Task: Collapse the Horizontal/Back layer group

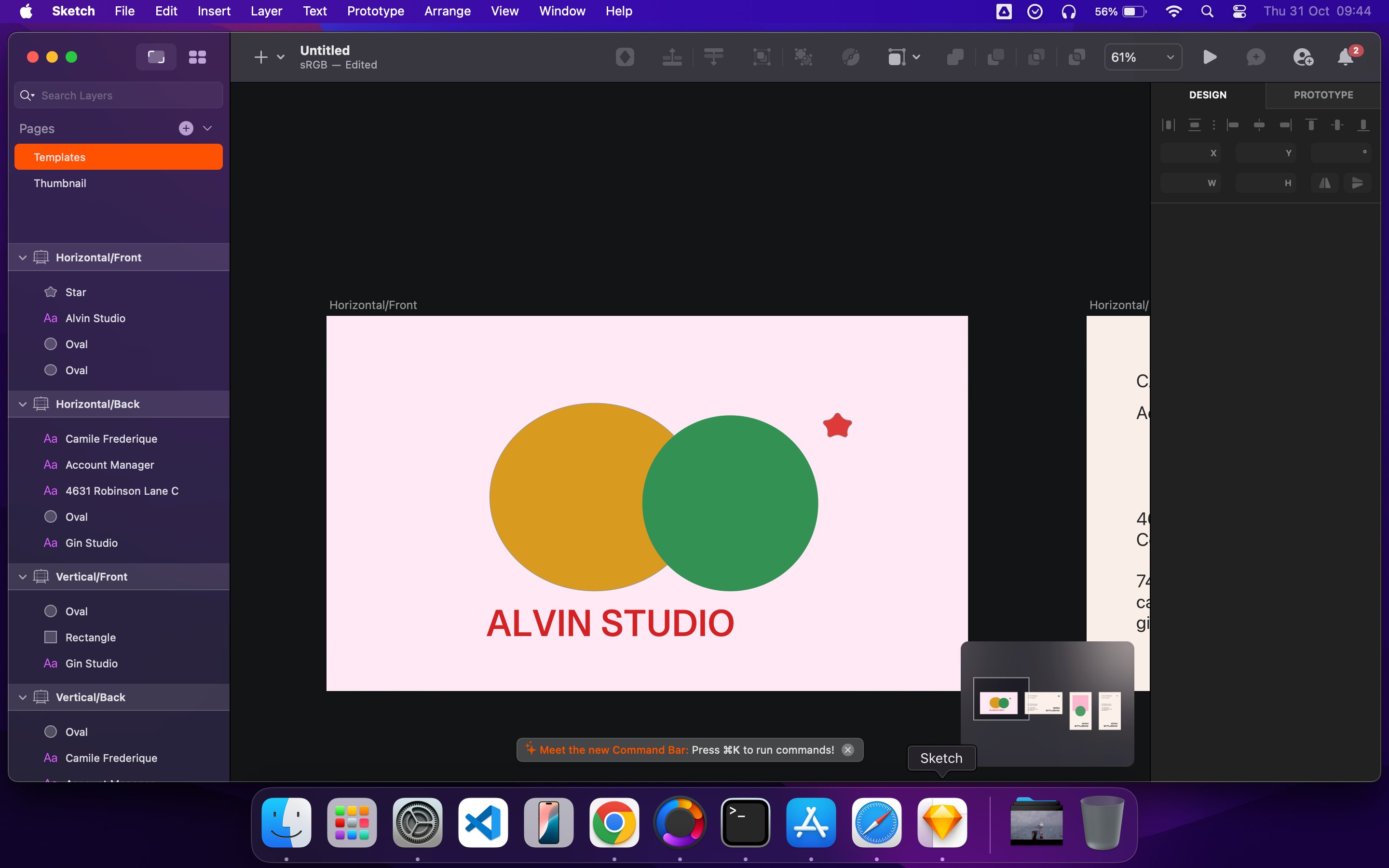Action: pos(22,404)
